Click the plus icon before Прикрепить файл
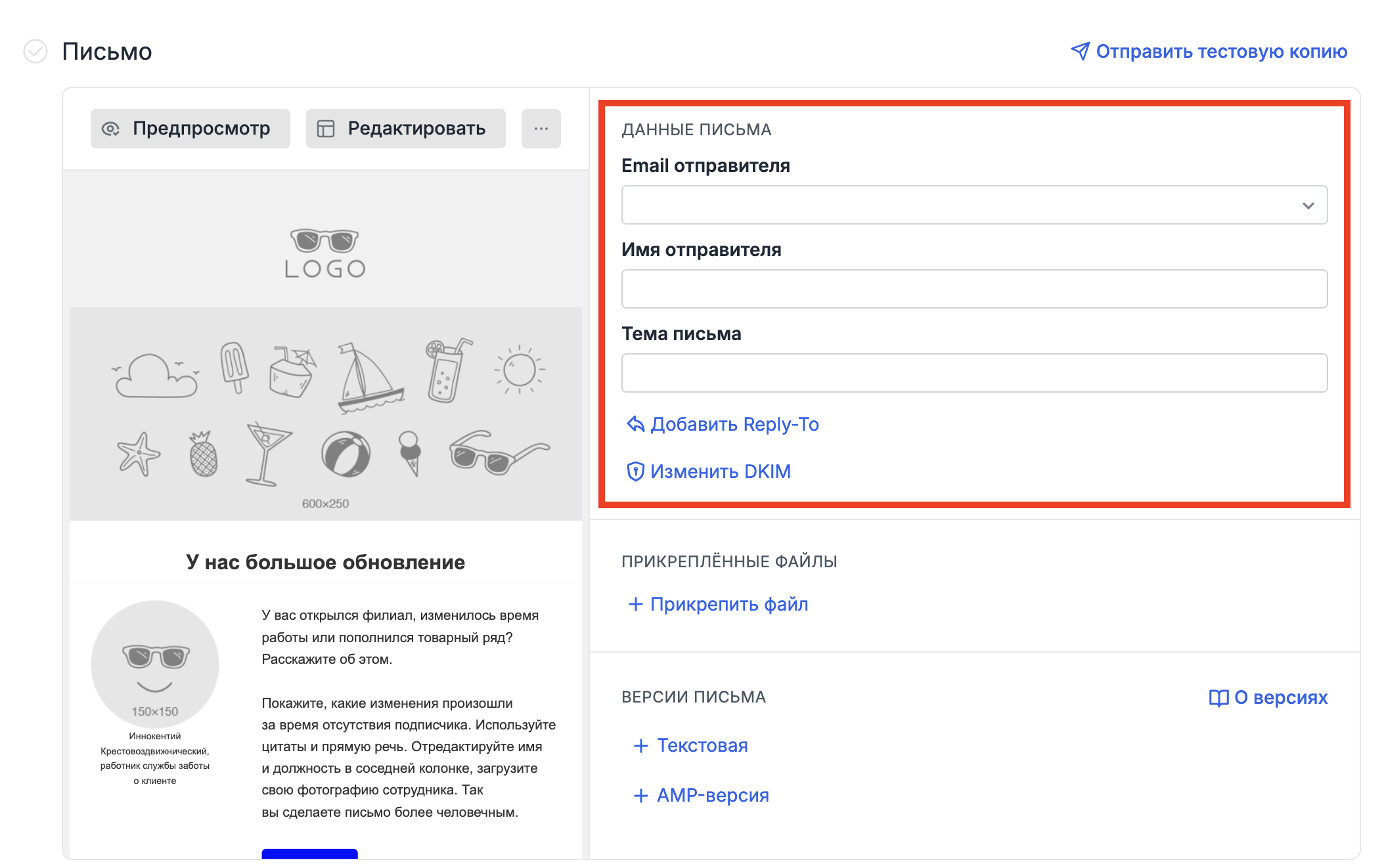This screenshot has height=868, width=1386. (x=635, y=604)
